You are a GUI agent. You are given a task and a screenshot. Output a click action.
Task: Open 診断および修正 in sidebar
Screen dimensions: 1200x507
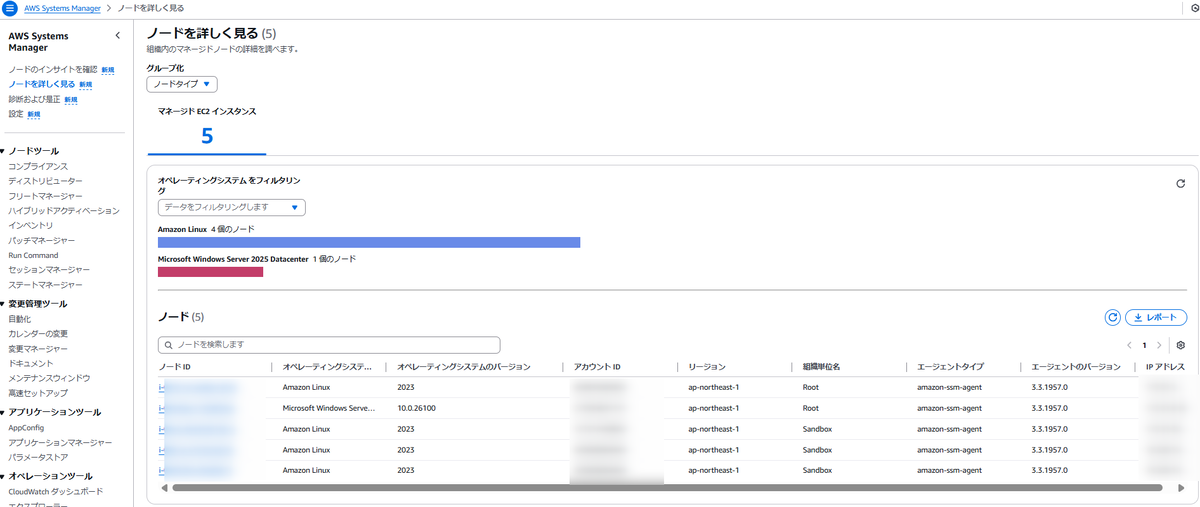(x=34, y=99)
